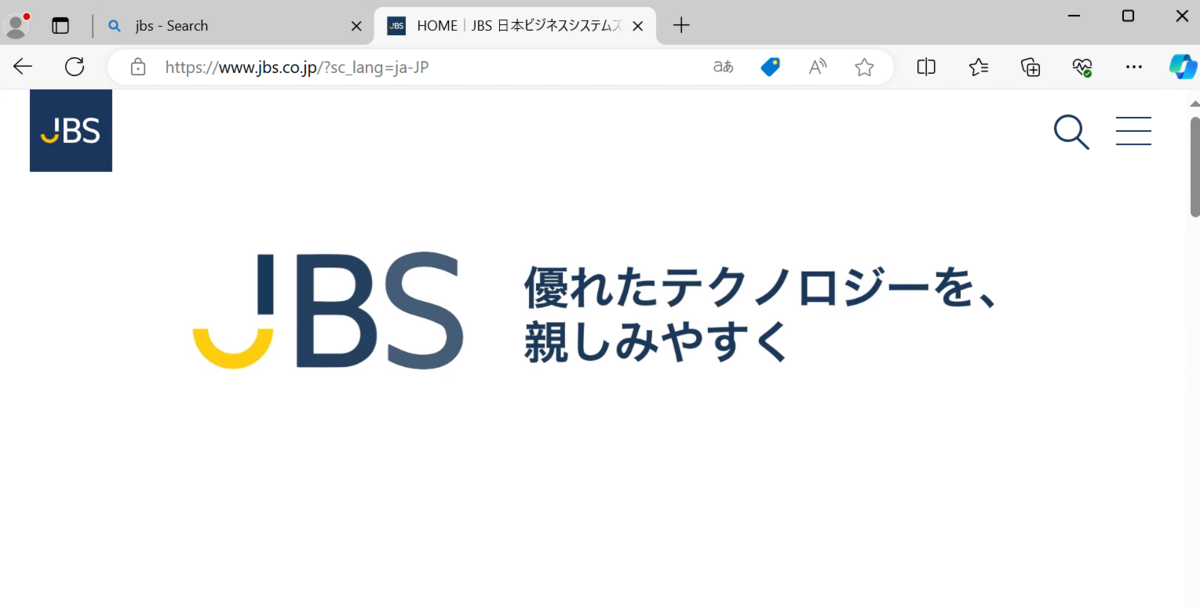Open the translate page icon
Image resolution: width=1200 pixels, height=608 pixels.
(723, 67)
